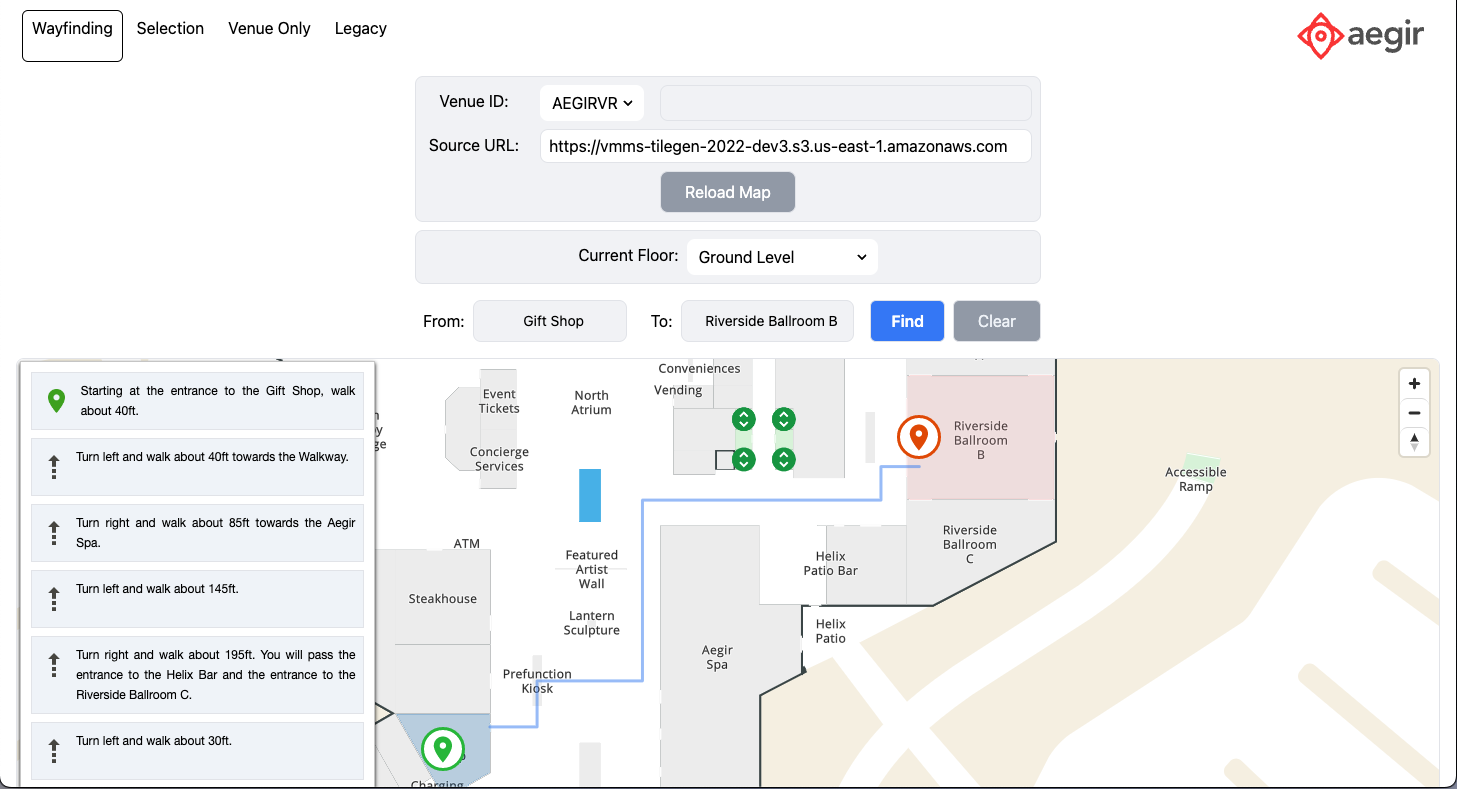The width and height of the screenshot is (1457, 789).
Task: Click the Source URL input field
Action: 785,146
